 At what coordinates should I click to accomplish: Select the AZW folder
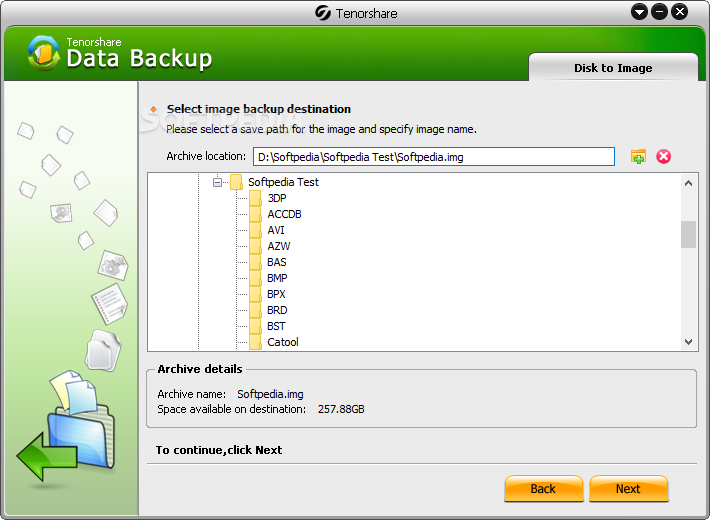point(278,246)
